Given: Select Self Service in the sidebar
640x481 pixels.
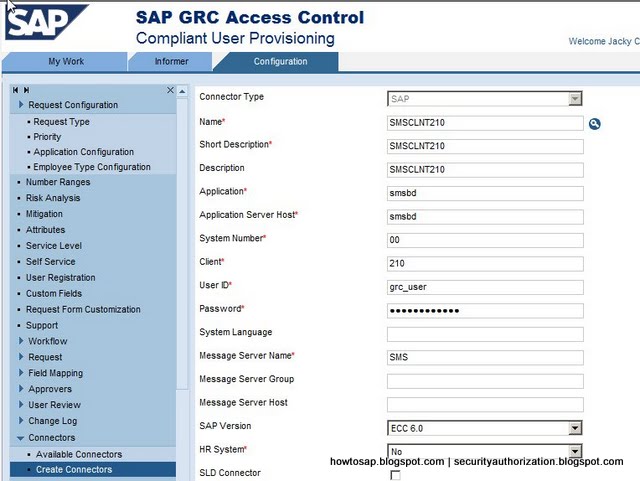Looking at the screenshot, I should tap(51, 262).
